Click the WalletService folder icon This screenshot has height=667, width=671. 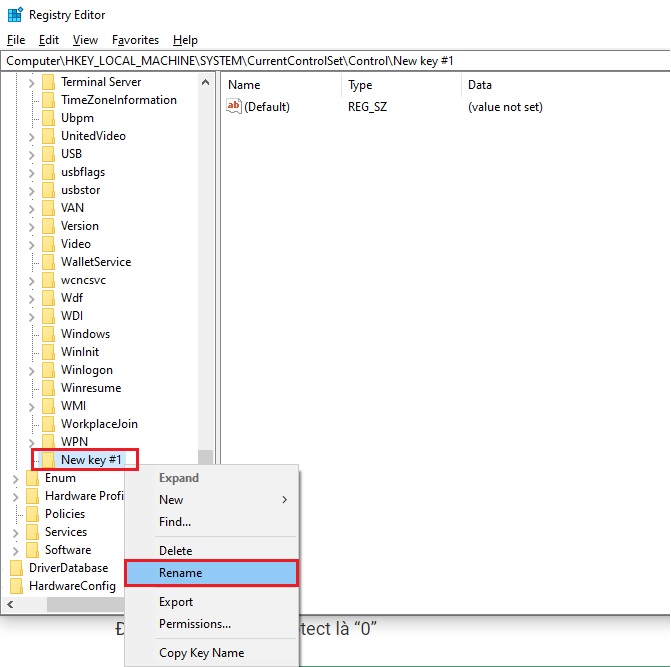click(x=47, y=262)
